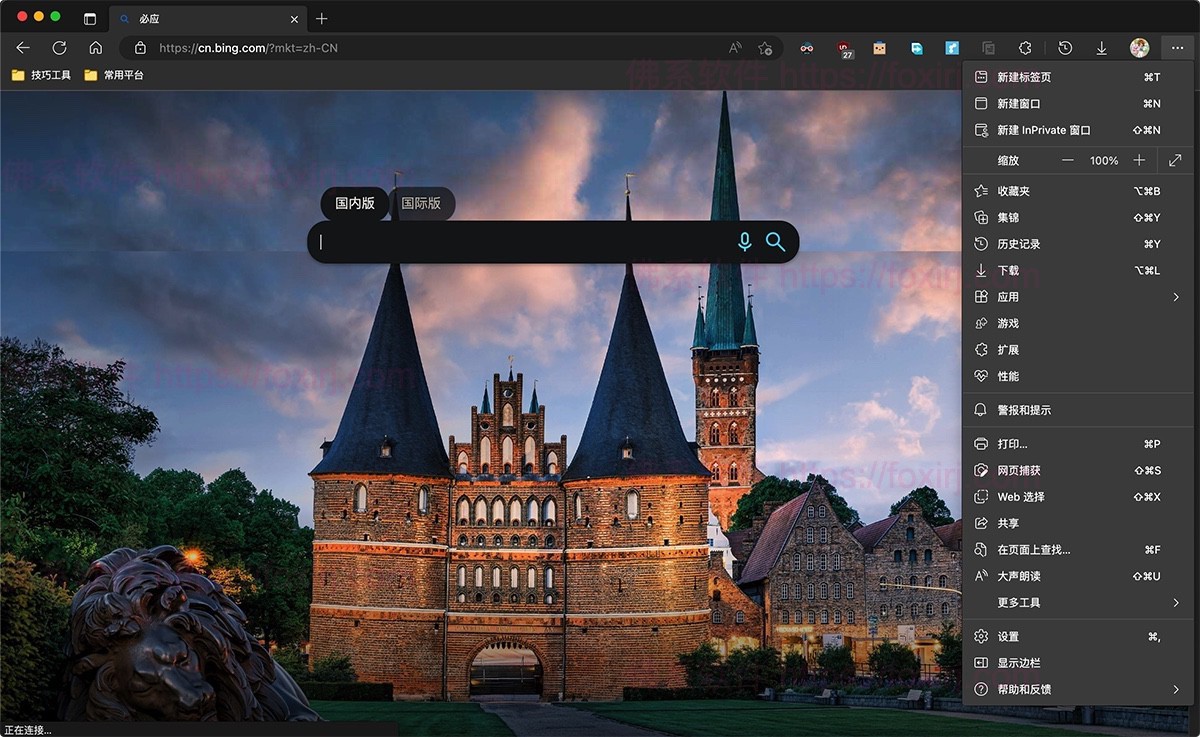Viewport: 1200px width, 737px height.
Task: Toggle full screen from zoom row
Action: [1175, 160]
